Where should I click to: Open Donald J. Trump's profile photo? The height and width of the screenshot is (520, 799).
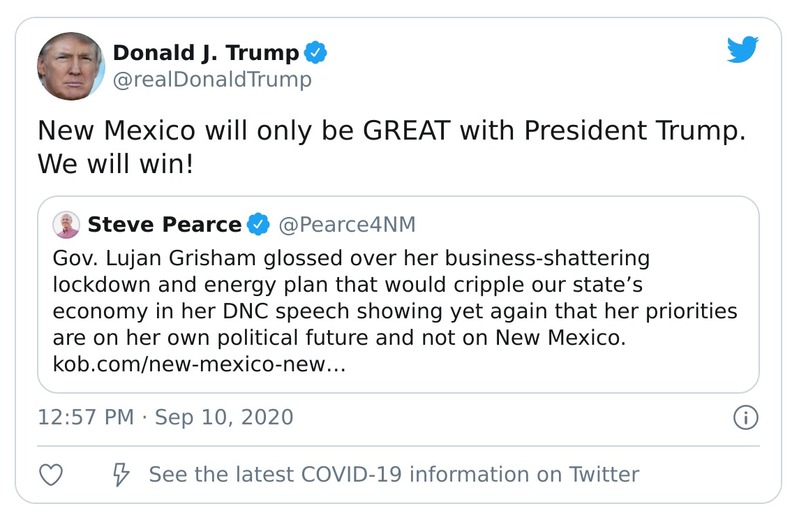pos(71,65)
